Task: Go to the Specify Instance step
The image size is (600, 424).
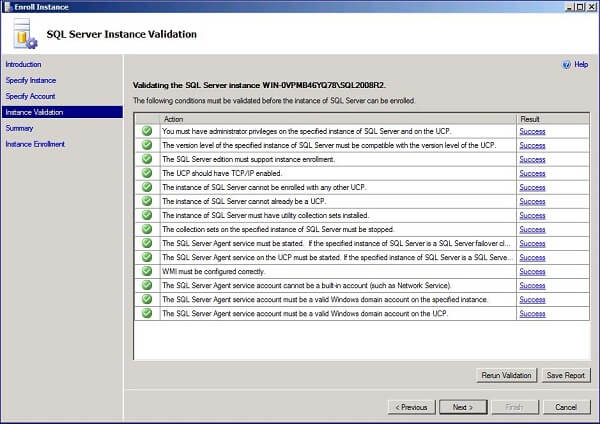Action: tap(31, 80)
